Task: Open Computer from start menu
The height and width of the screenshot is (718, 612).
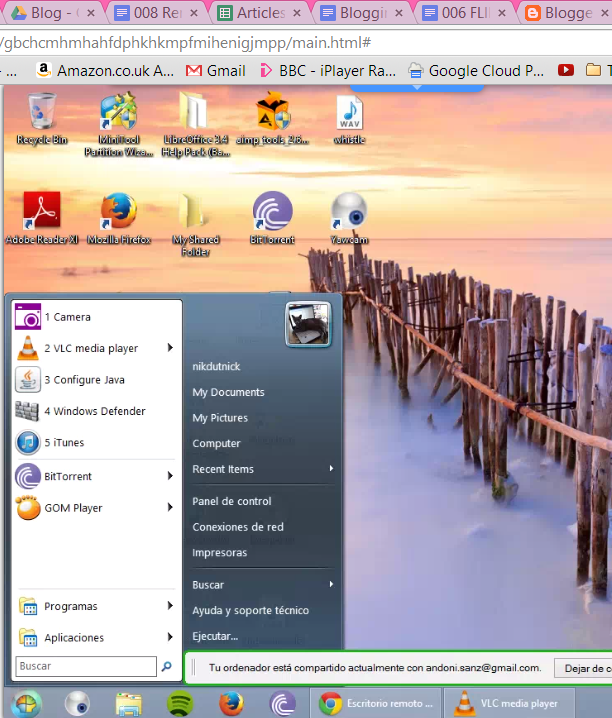Action: point(216,443)
